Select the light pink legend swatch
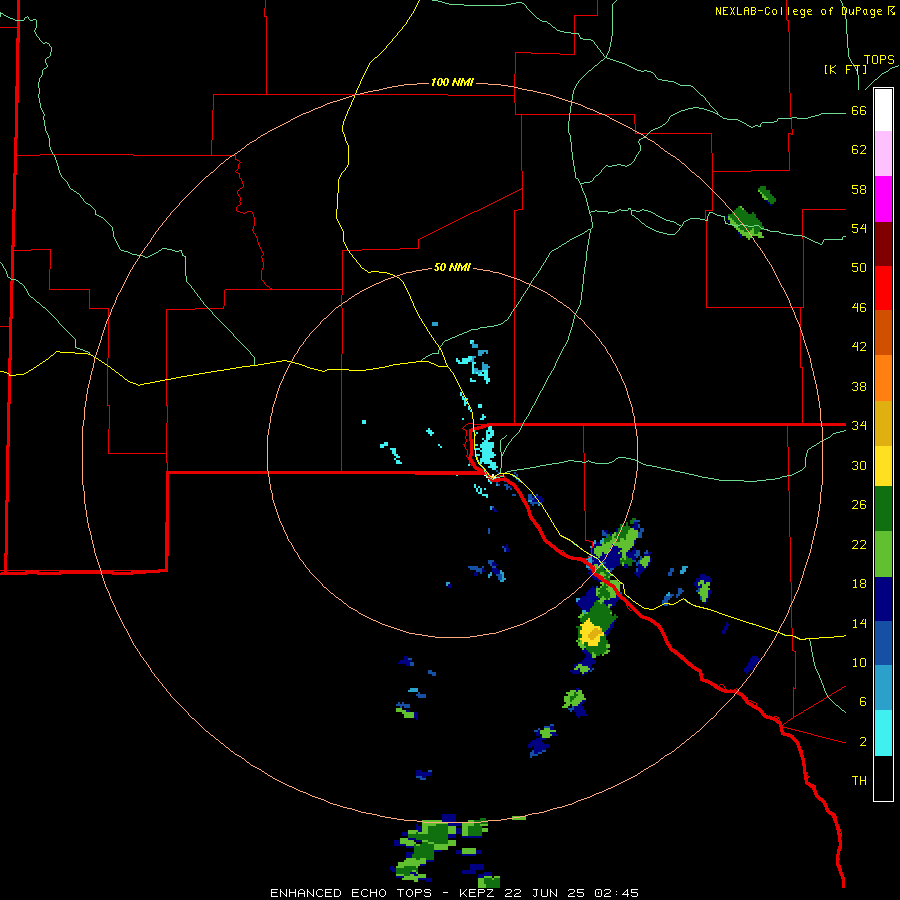Viewport: 900px width, 900px height. click(x=883, y=153)
